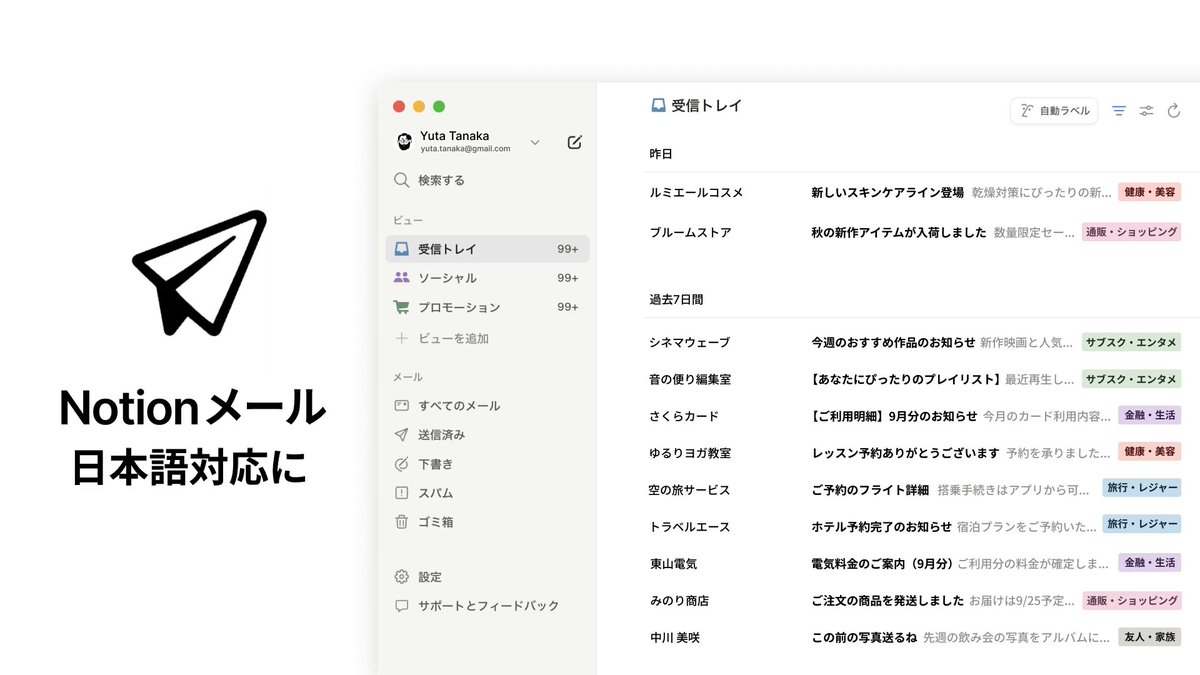This screenshot has height=675, width=1200.
Task: Open the プロモーション view
Action: [x=487, y=307]
